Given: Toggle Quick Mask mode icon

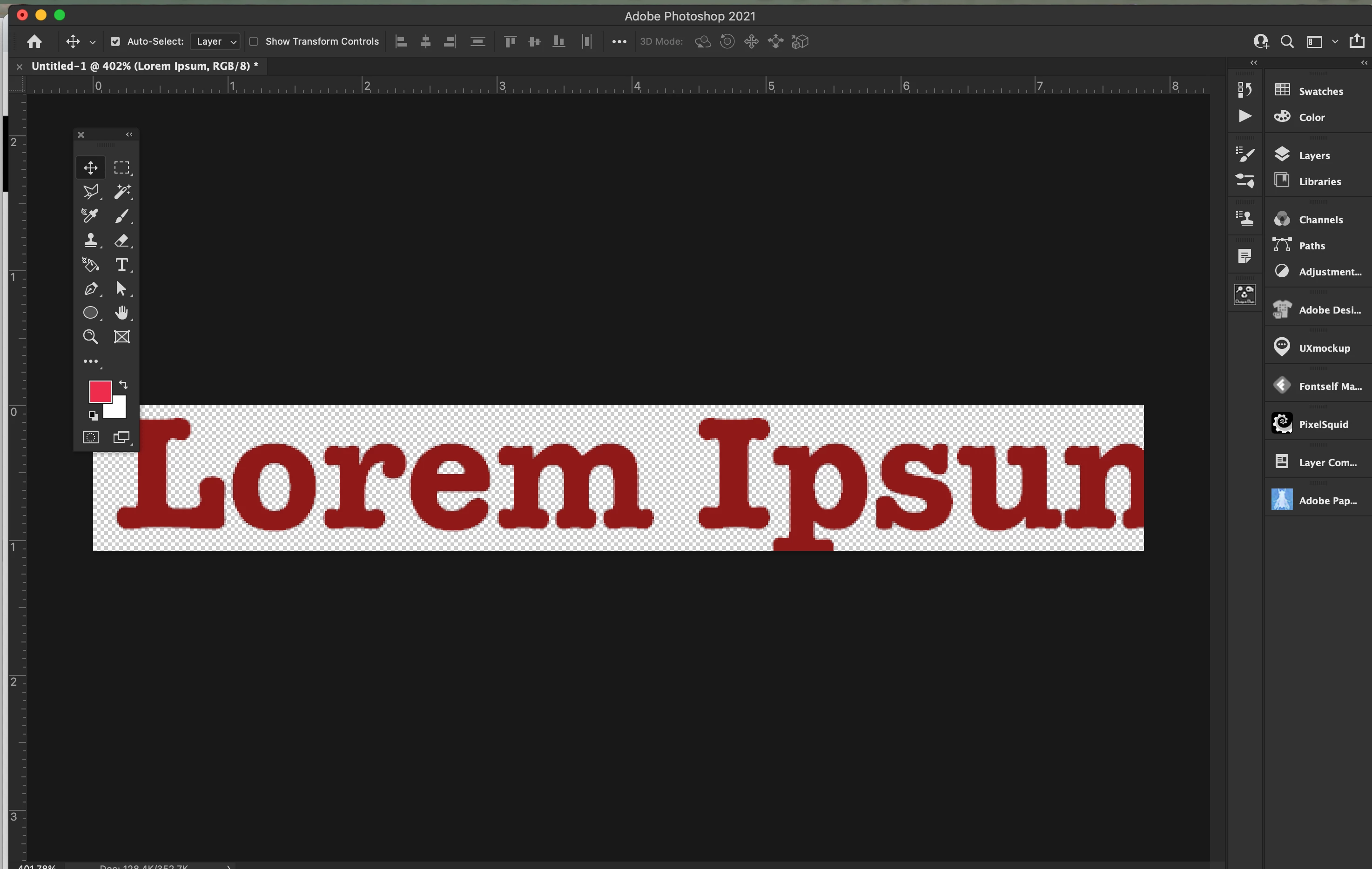Looking at the screenshot, I should (x=91, y=437).
